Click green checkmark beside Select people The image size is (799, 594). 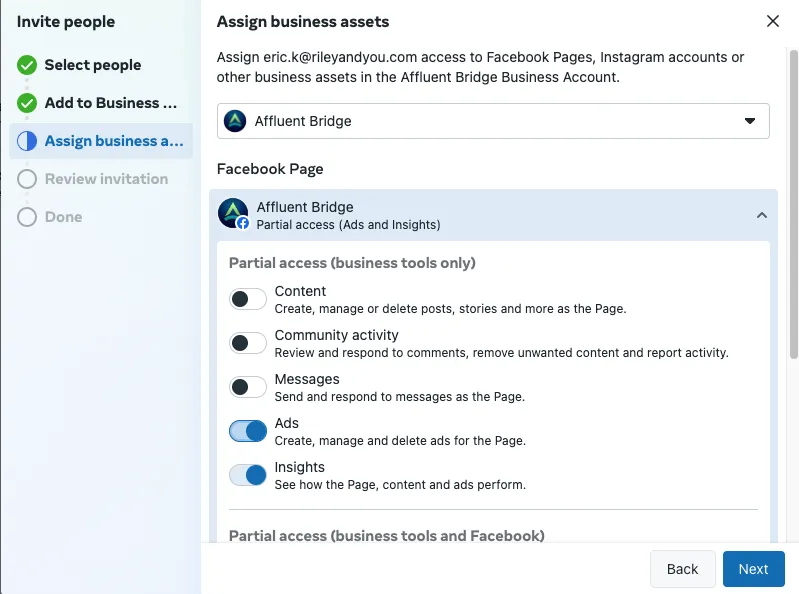(27, 65)
